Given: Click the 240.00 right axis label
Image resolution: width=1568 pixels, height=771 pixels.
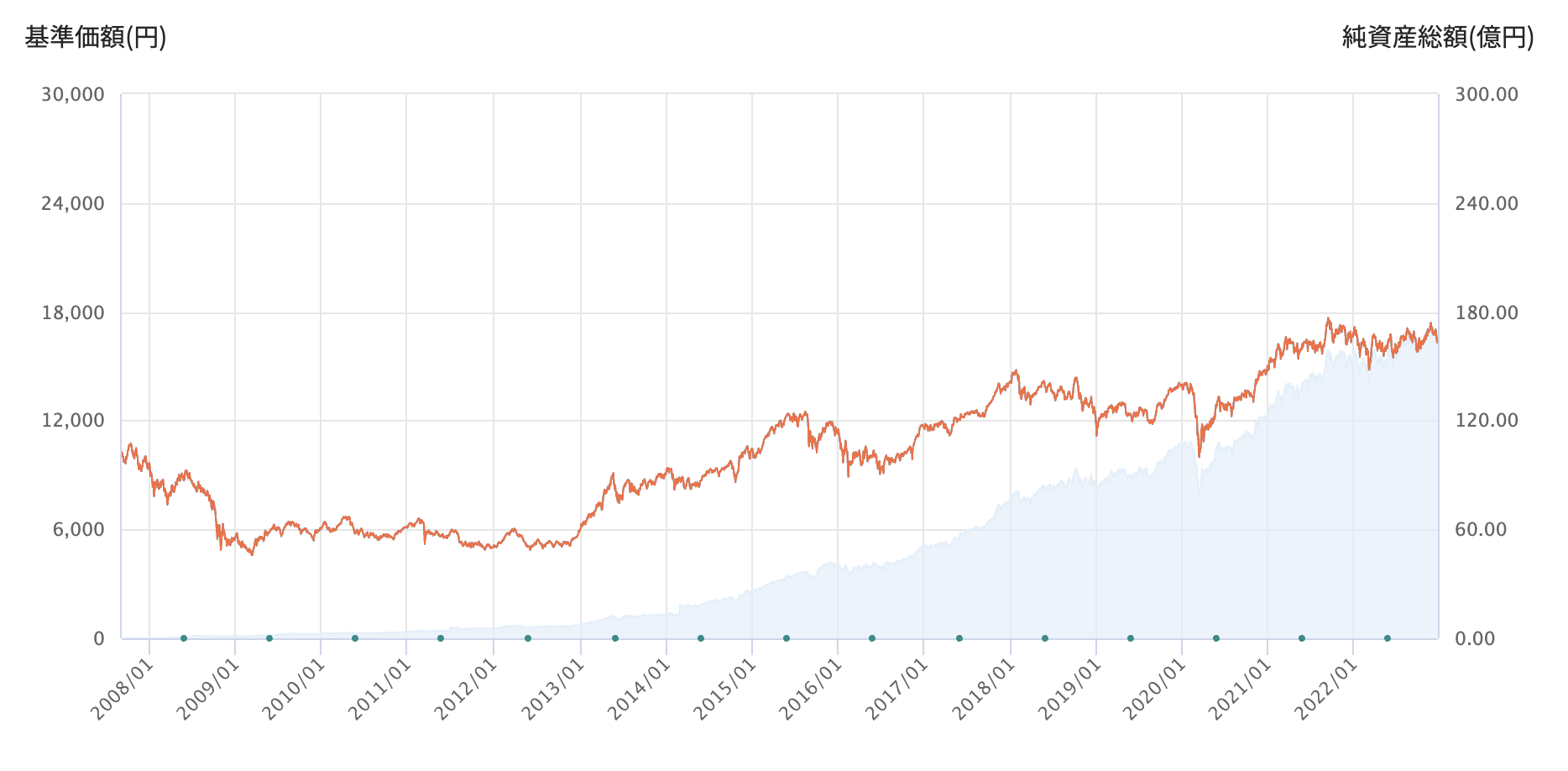Looking at the screenshot, I should tap(1487, 204).
